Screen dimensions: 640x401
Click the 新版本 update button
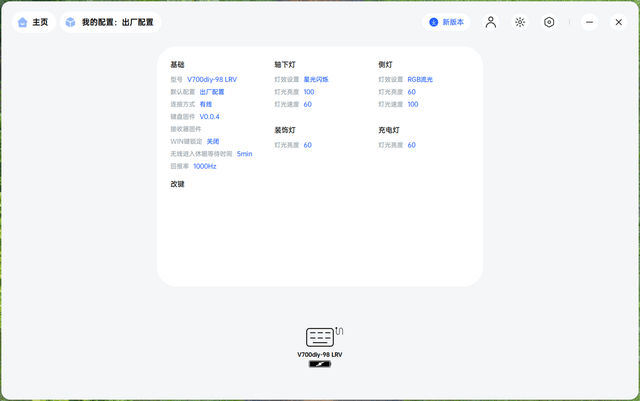click(446, 22)
